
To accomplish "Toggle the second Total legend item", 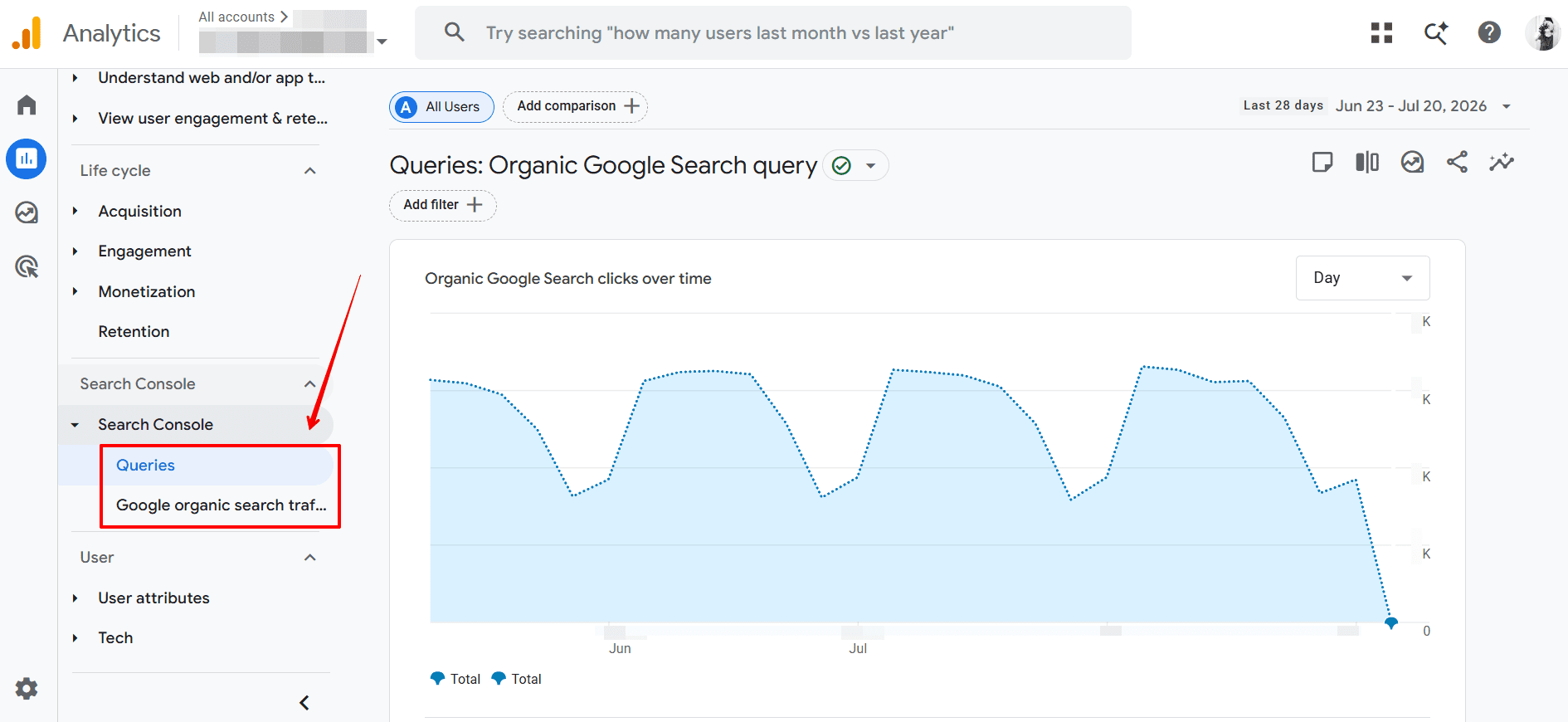I will pos(516,679).
